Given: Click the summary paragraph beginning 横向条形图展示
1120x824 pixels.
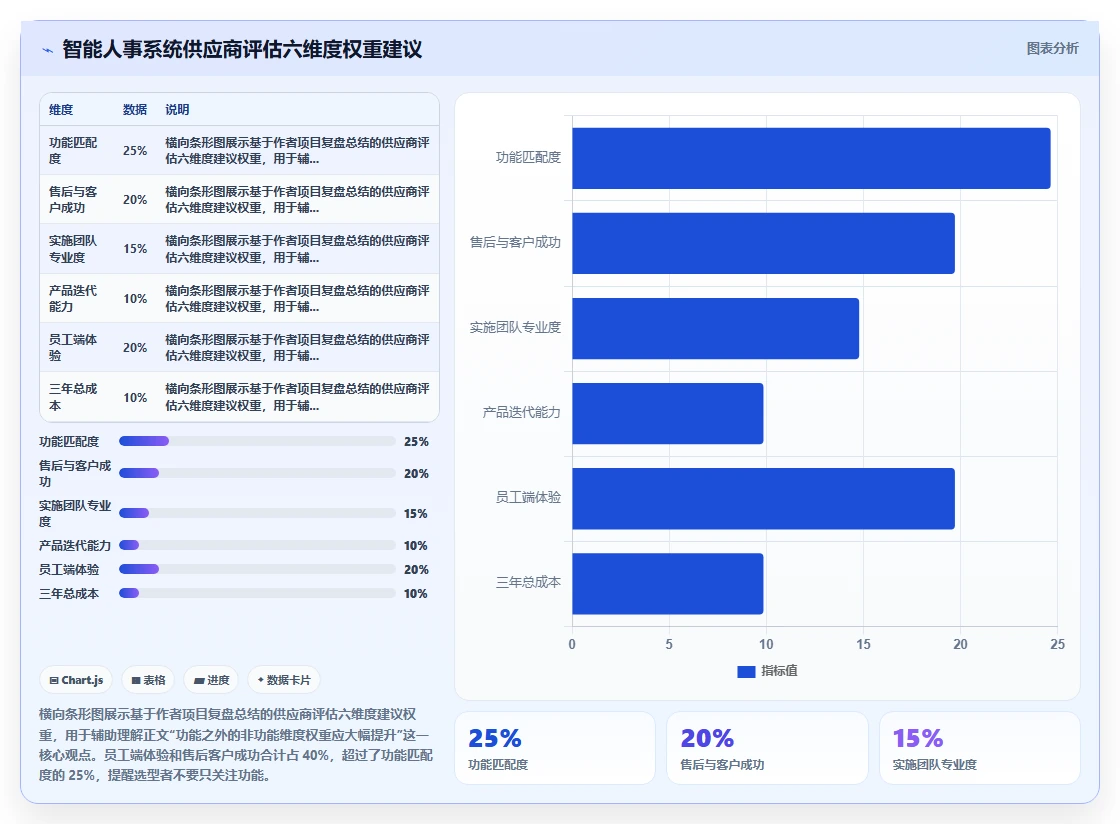Looking at the screenshot, I should click(x=236, y=745).
